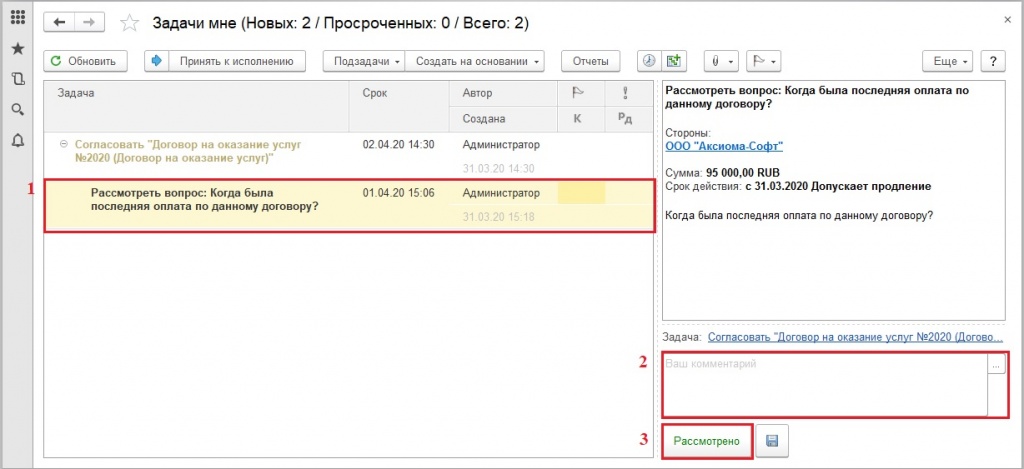
Task: Click the green spreadsheet toolbar icon
Action: (x=675, y=61)
